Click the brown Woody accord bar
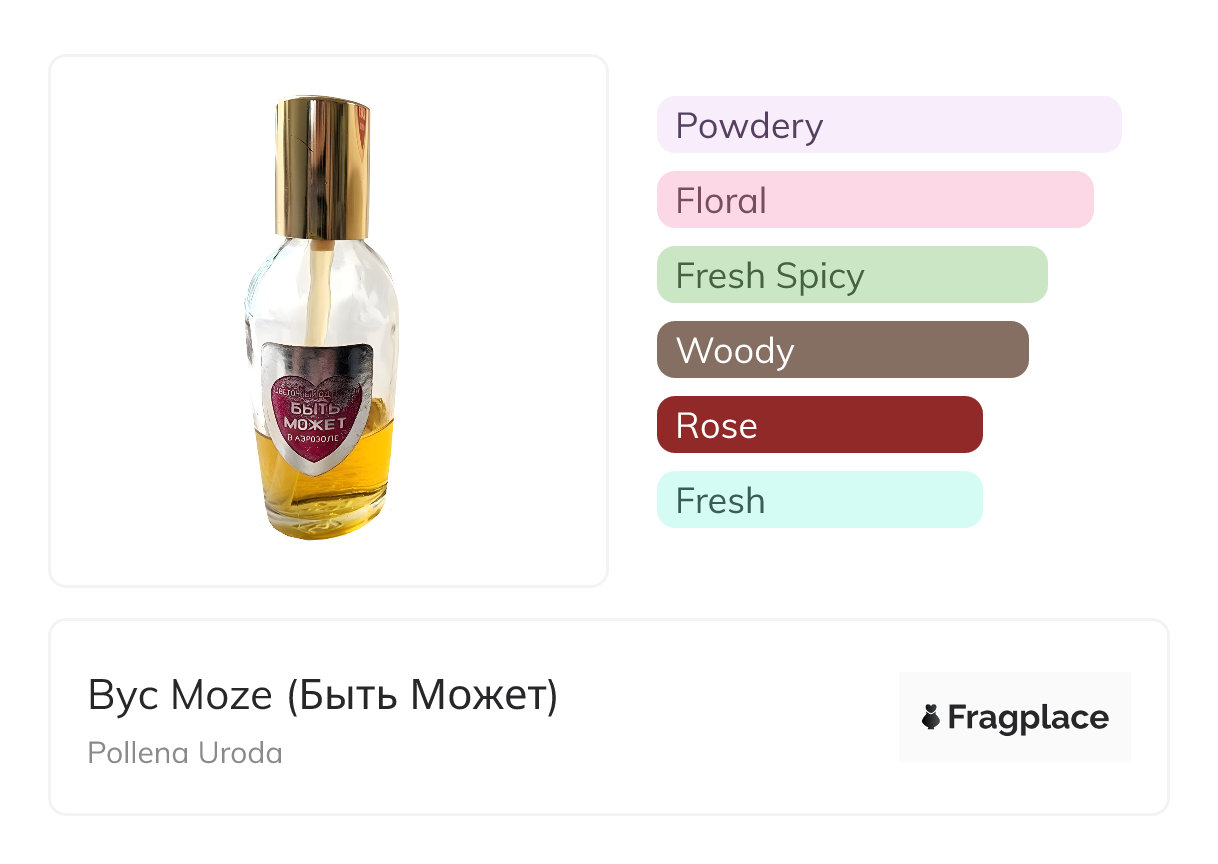The height and width of the screenshot is (864, 1218). click(842, 350)
